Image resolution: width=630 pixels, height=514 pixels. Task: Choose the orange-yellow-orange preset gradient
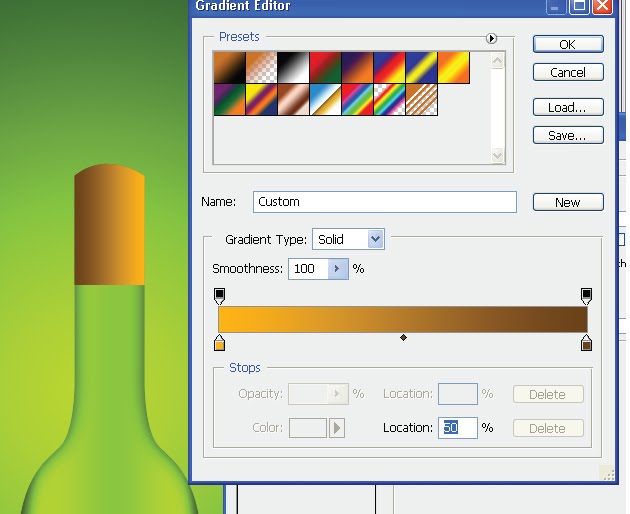point(454,68)
